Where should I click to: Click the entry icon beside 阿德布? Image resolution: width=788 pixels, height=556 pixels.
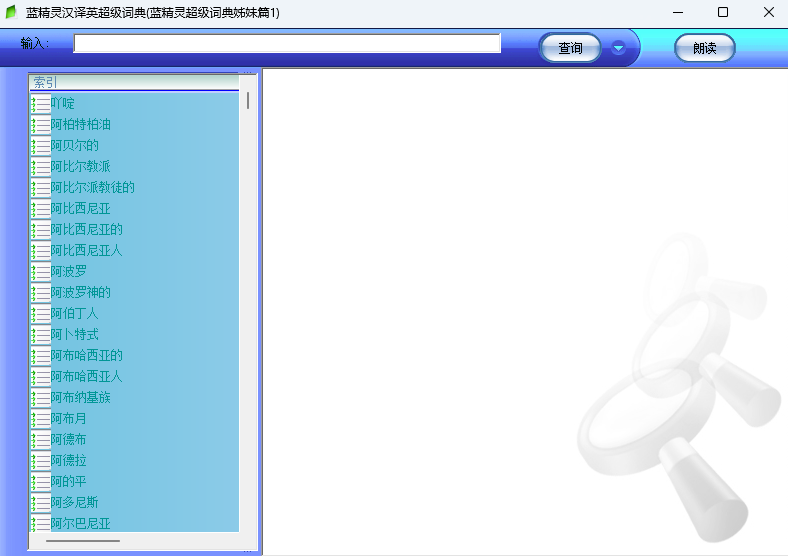click(x=41, y=440)
